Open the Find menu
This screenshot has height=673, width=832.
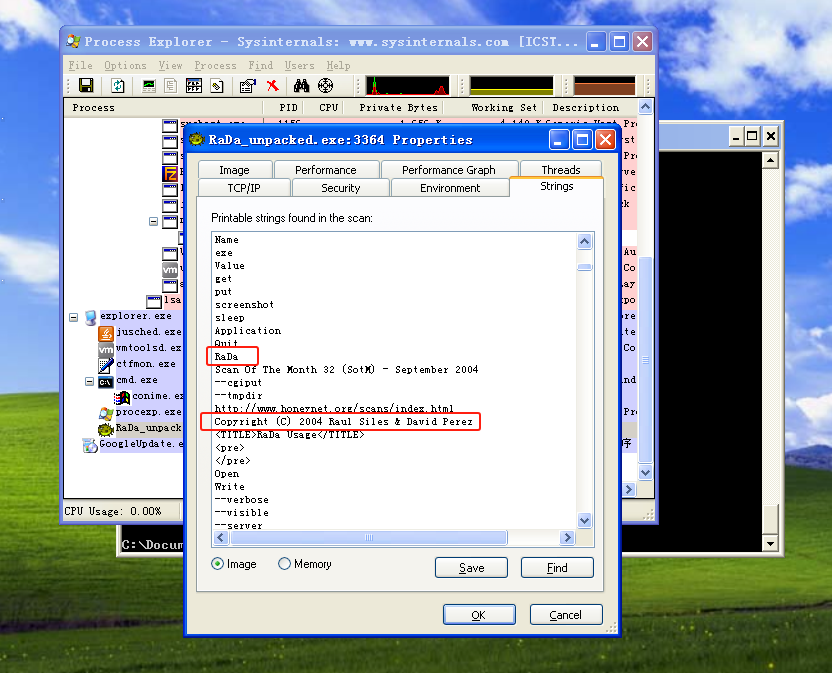coord(261,65)
